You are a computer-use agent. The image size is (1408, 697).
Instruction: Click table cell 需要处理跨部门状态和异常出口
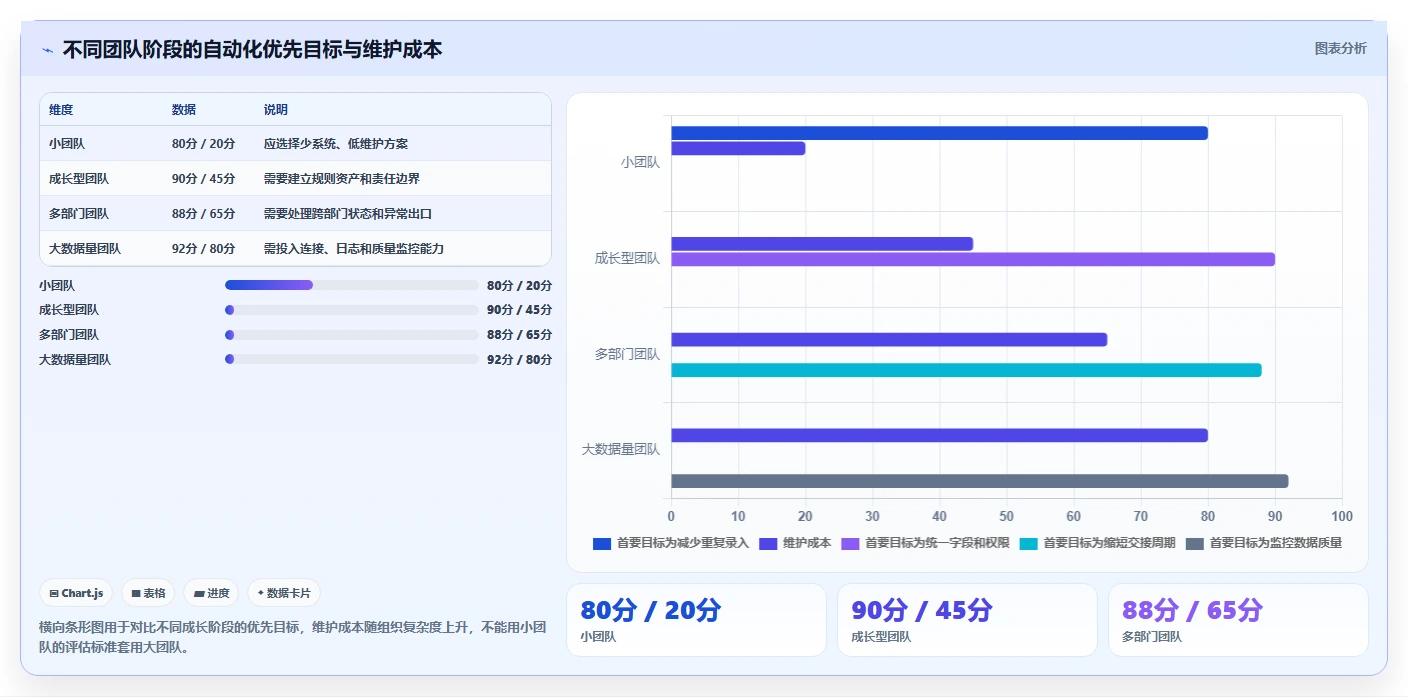click(x=348, y=214)
